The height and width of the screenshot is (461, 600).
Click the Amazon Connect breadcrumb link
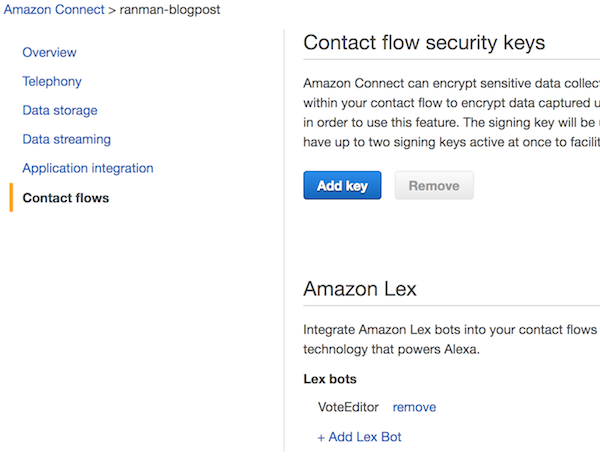(x=53, y=9)
